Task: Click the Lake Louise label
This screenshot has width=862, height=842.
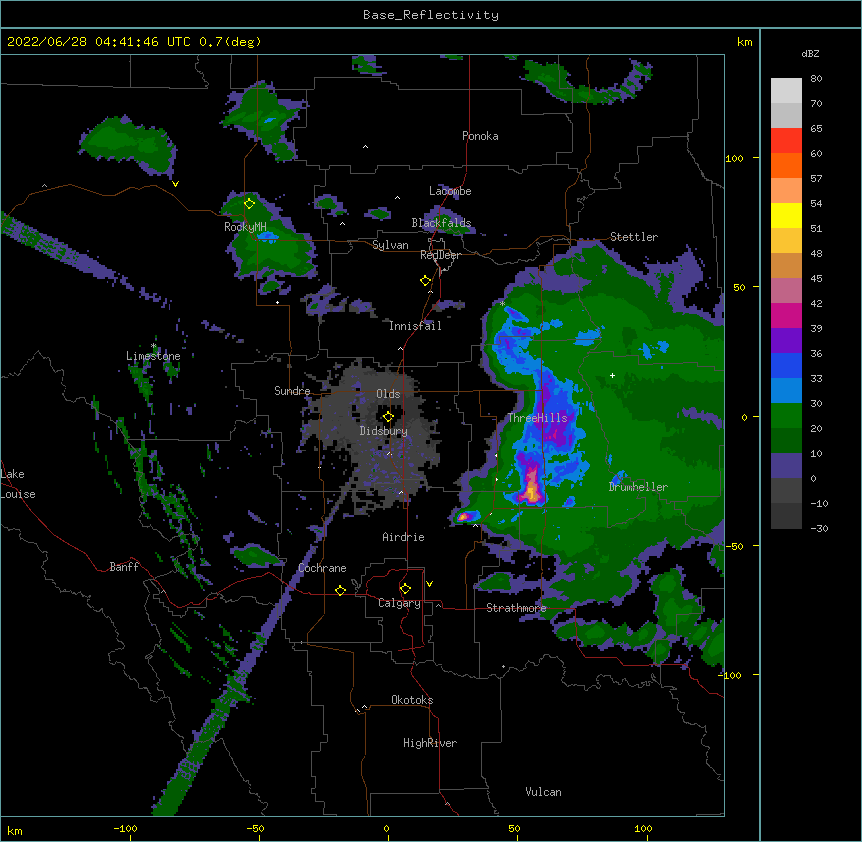Action: [18, 484]
